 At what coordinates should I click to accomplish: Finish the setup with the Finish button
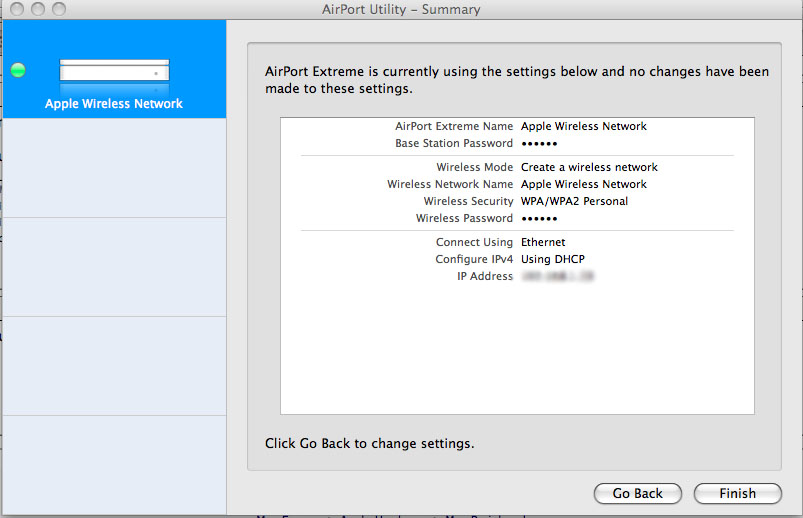[x=737, y=493]
